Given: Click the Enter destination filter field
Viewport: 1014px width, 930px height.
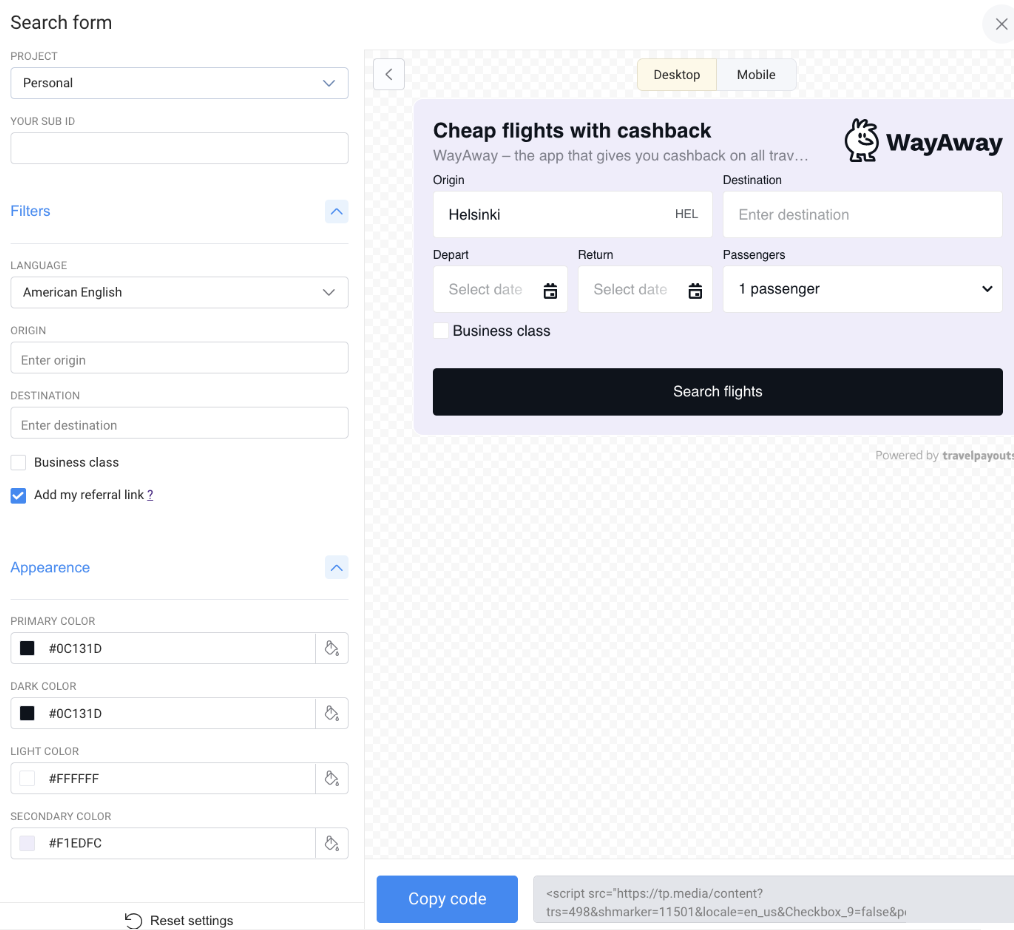Looking at the screenshot, I should pyautogui.click(x=179, y=423).
